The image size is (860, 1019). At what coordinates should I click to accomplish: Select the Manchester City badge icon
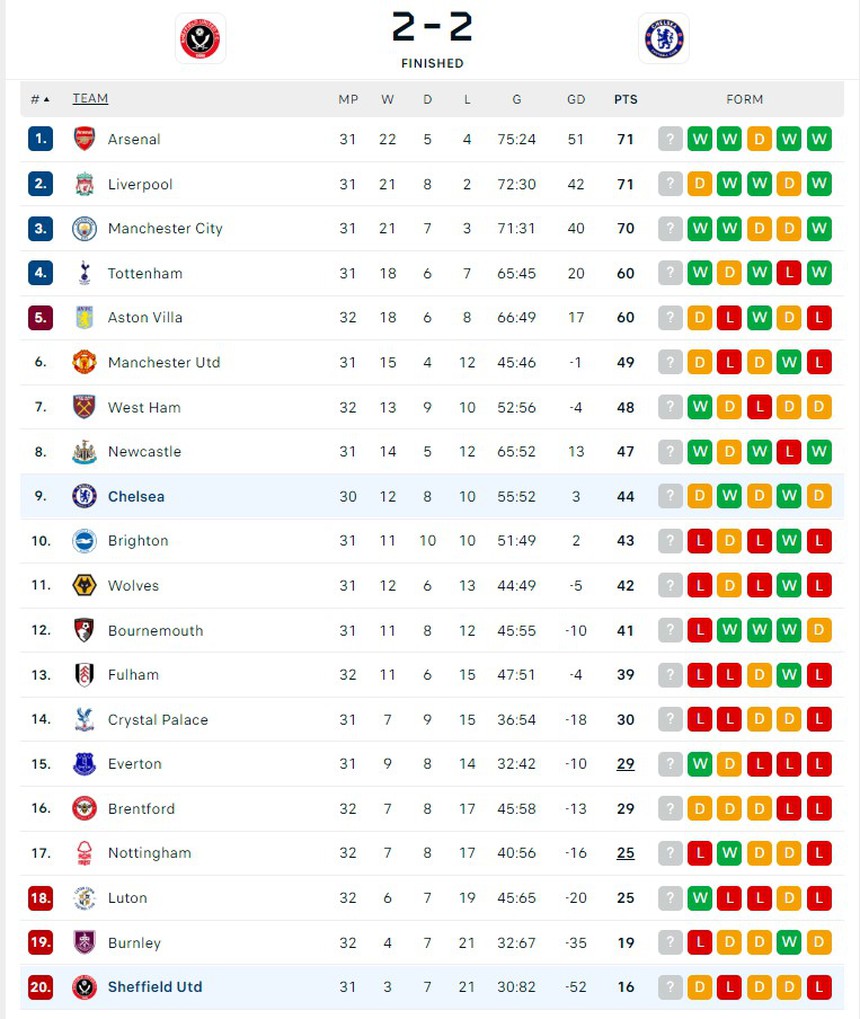[x=84, y=228]
